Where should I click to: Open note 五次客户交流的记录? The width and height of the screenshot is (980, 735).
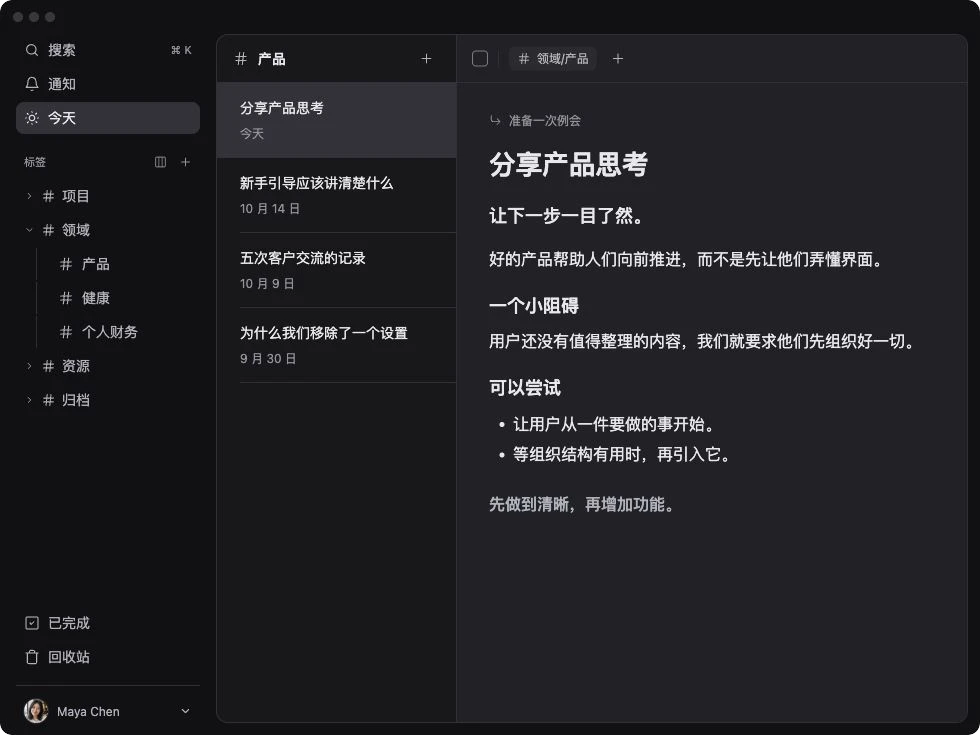coord(336,270)
